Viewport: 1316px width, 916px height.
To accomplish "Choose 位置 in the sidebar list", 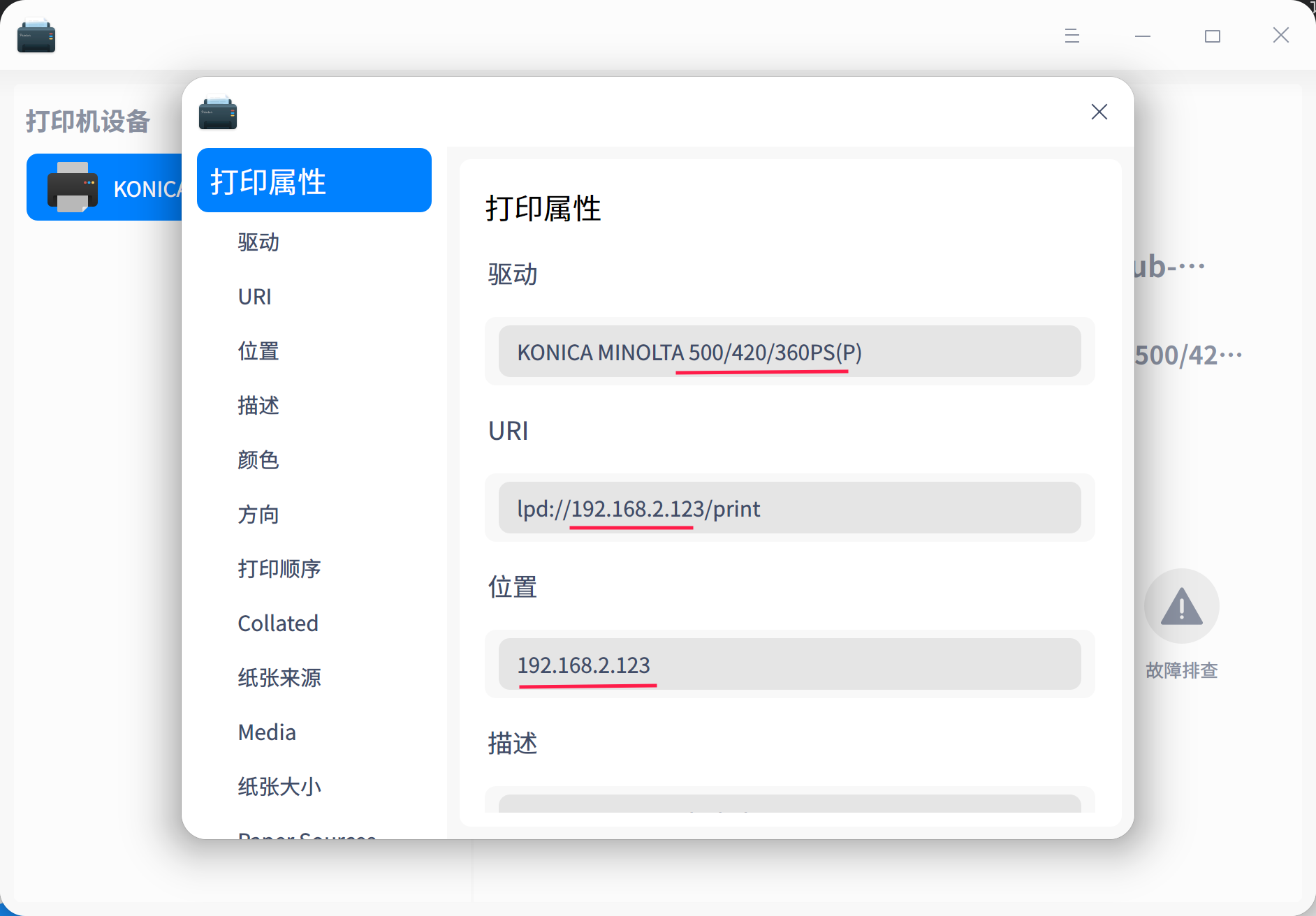I will pyautogui.click(x=258, y=351).
